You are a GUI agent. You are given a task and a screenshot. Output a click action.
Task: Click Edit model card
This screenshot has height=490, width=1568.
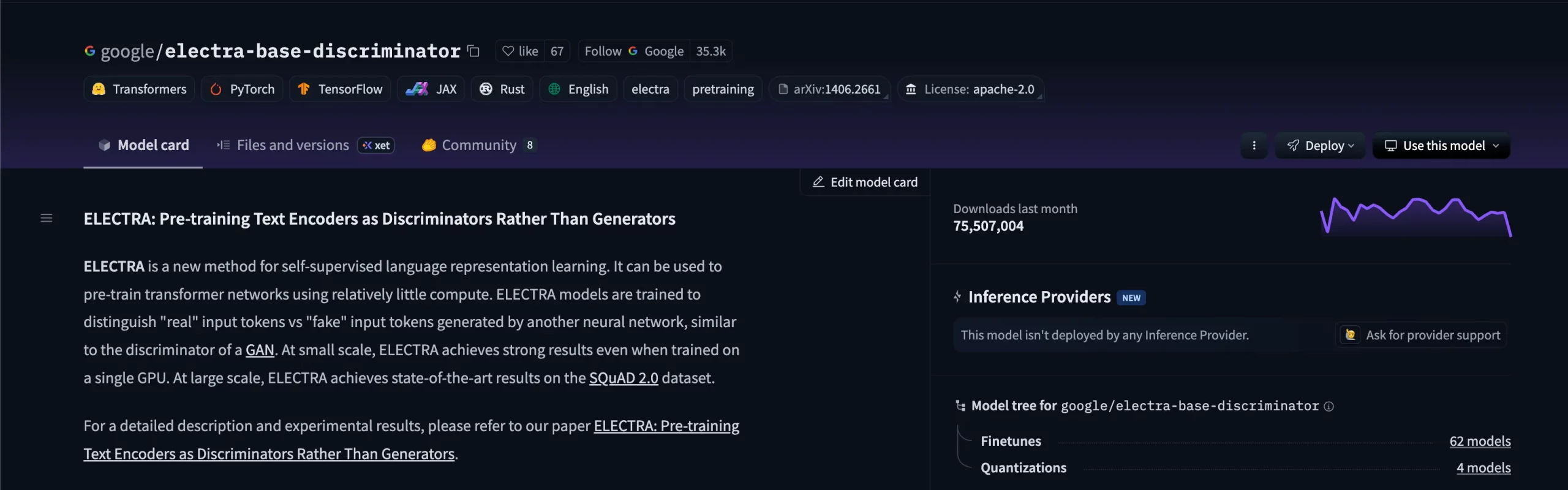pyautogui.click(x=865, y=183)
